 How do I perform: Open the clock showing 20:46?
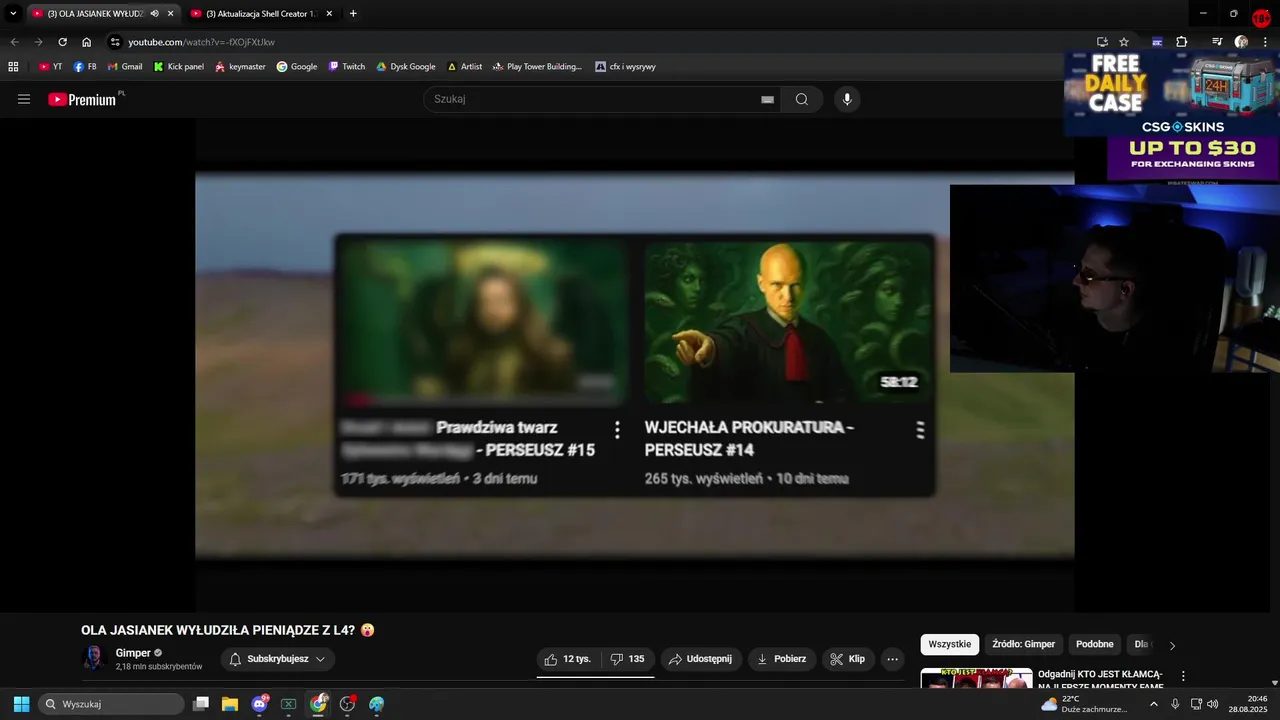1248,704
